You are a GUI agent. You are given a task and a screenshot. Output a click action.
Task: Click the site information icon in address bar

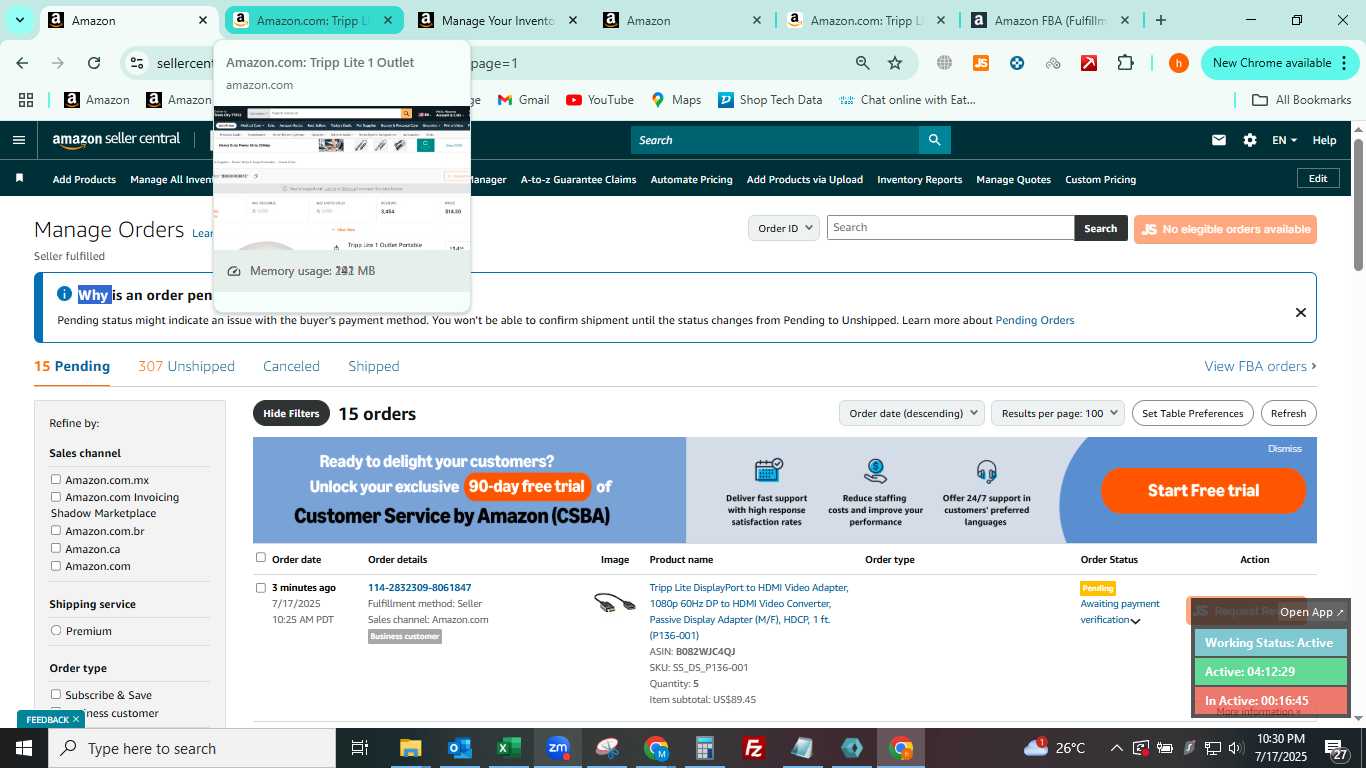click(x=137, y=63)
